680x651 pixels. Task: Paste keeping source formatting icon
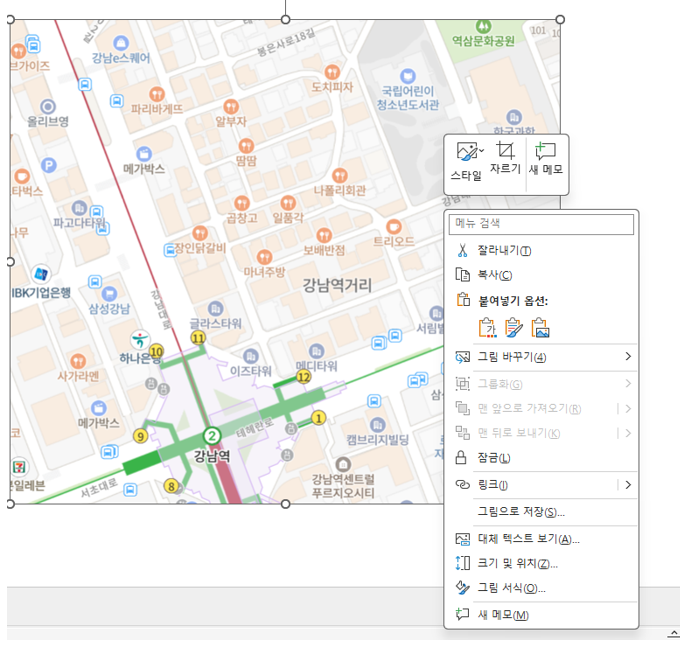(514, 327)
